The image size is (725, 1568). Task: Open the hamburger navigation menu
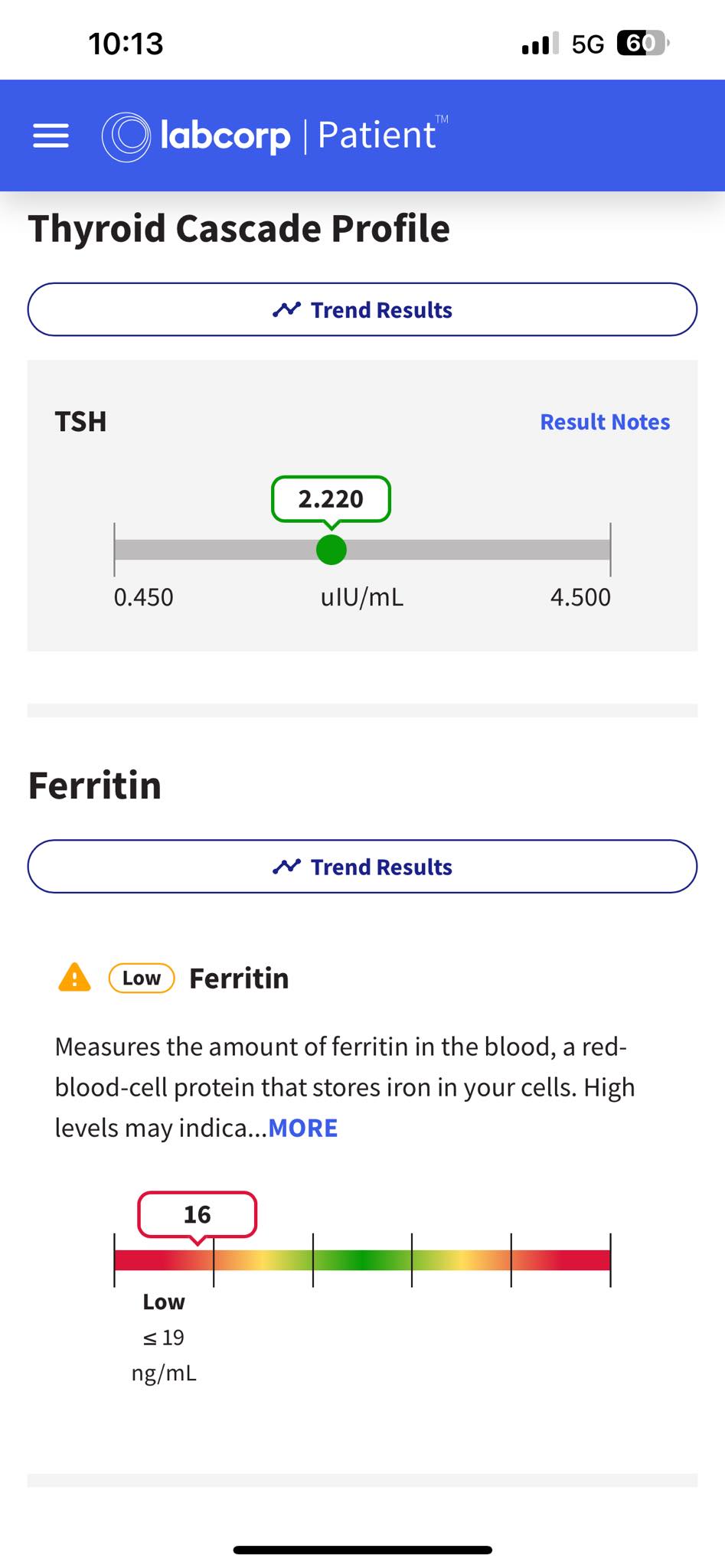pyautogui.click(x=51, y=136)
